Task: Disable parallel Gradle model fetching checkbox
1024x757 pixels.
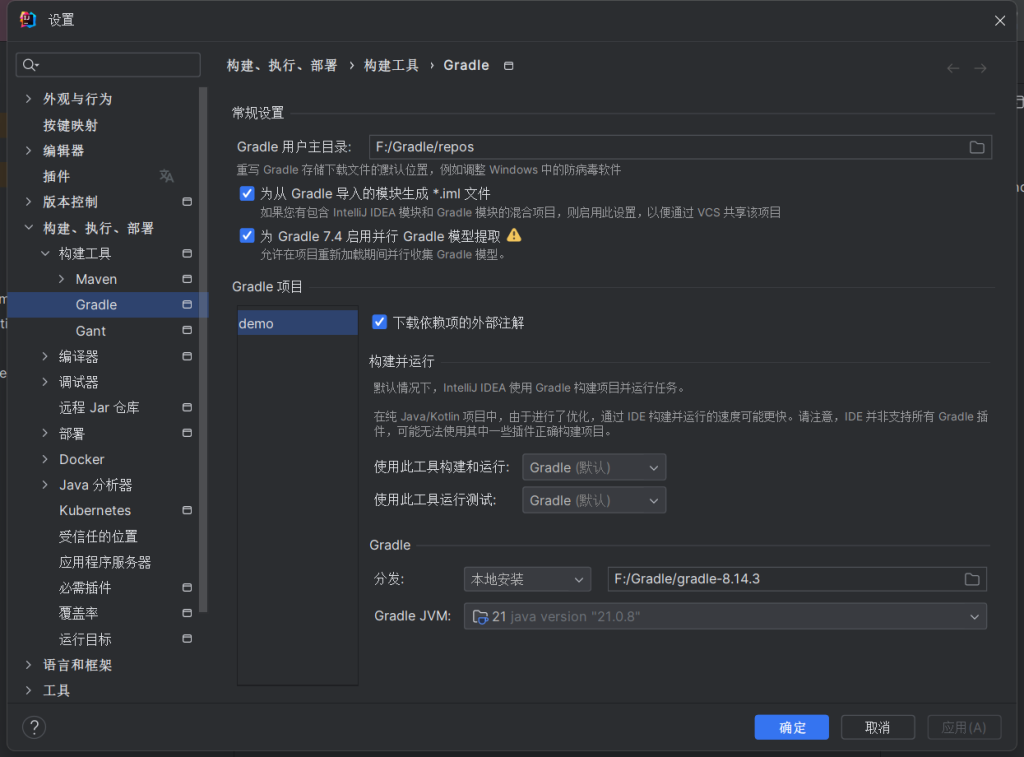Action: click(x=247, y=236)
